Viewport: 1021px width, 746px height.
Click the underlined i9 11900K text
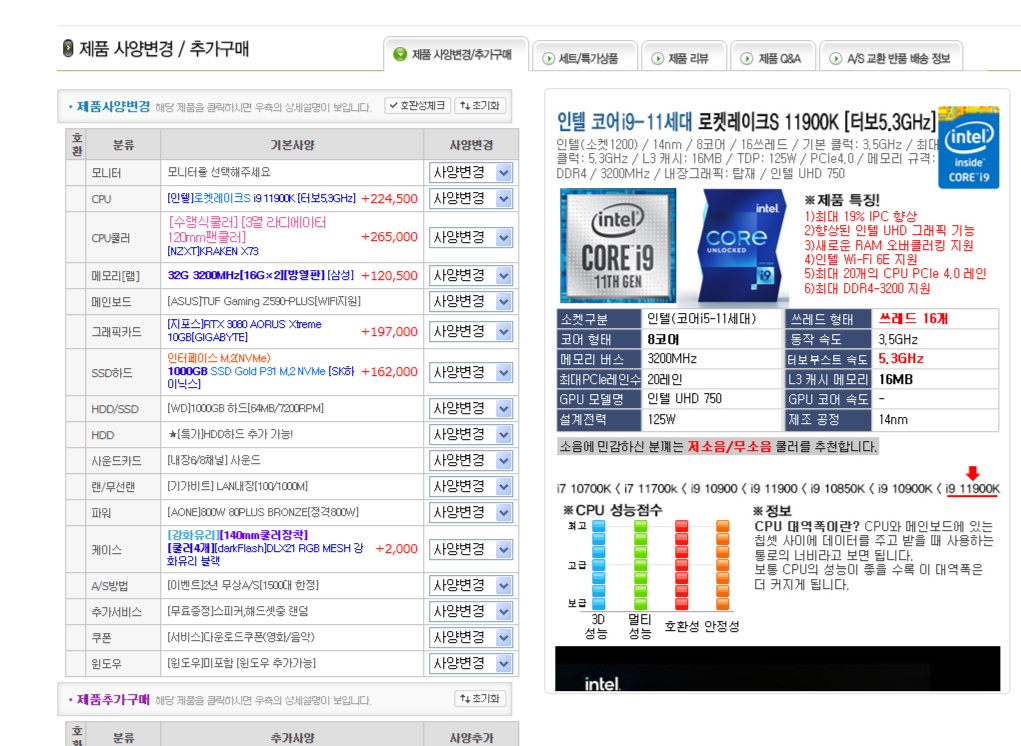coord(972,489)
